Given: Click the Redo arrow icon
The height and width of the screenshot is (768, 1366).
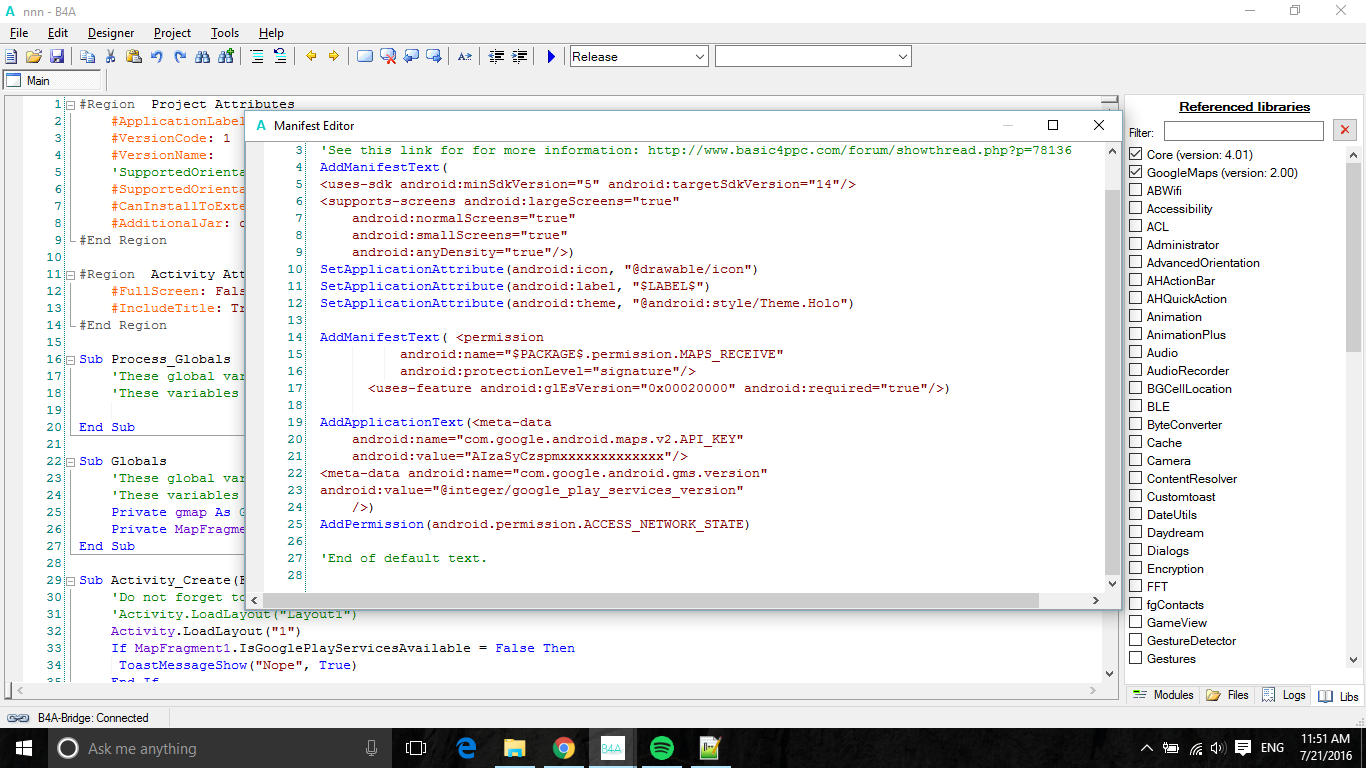Looking at the screenshot, I should pyautogui.click(x=180, y=57).
